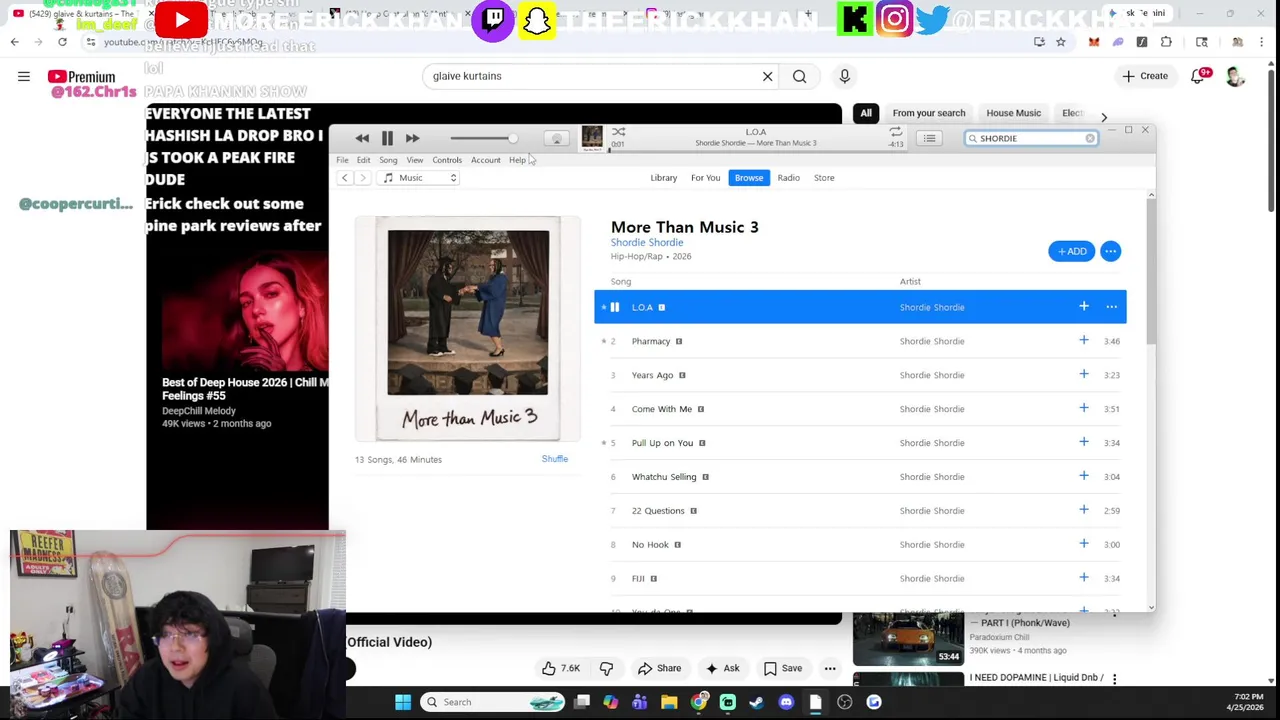Screen dimensions: 1280x720
Task: Add Years Ago to library
Action: [1084, 374]
